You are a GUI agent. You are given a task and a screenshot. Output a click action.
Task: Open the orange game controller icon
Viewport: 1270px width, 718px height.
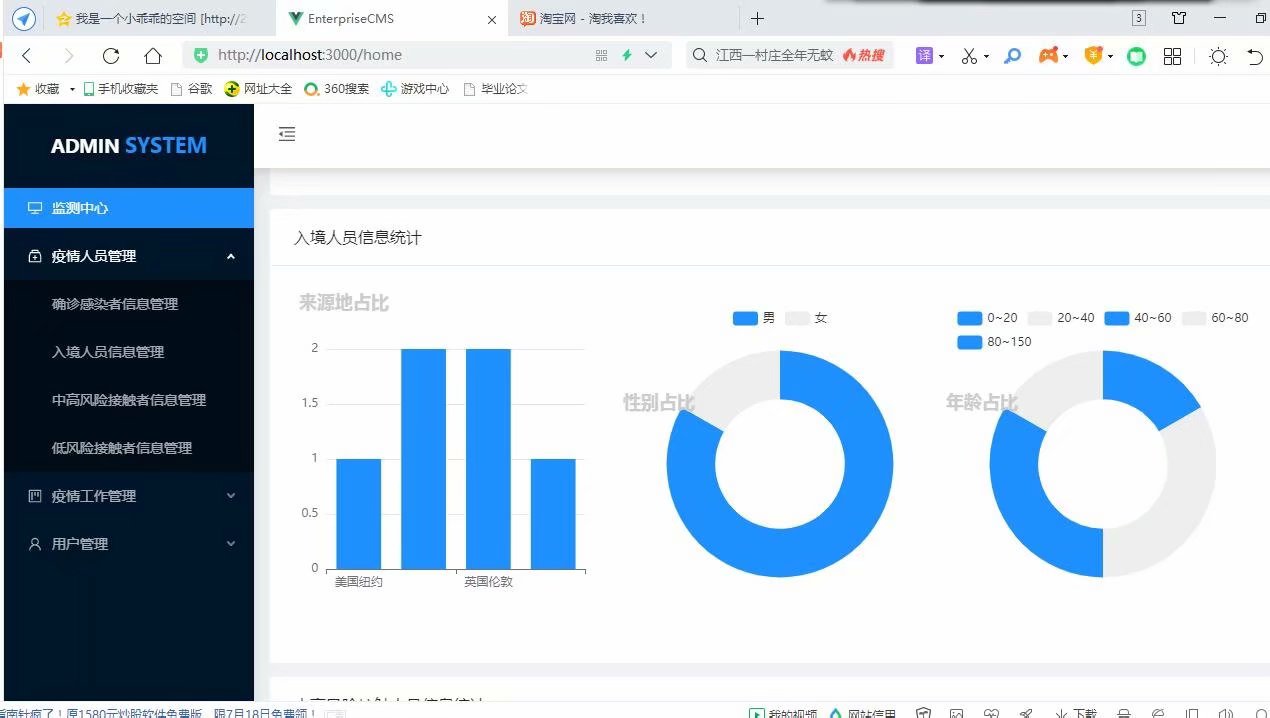pos(1048,56)
